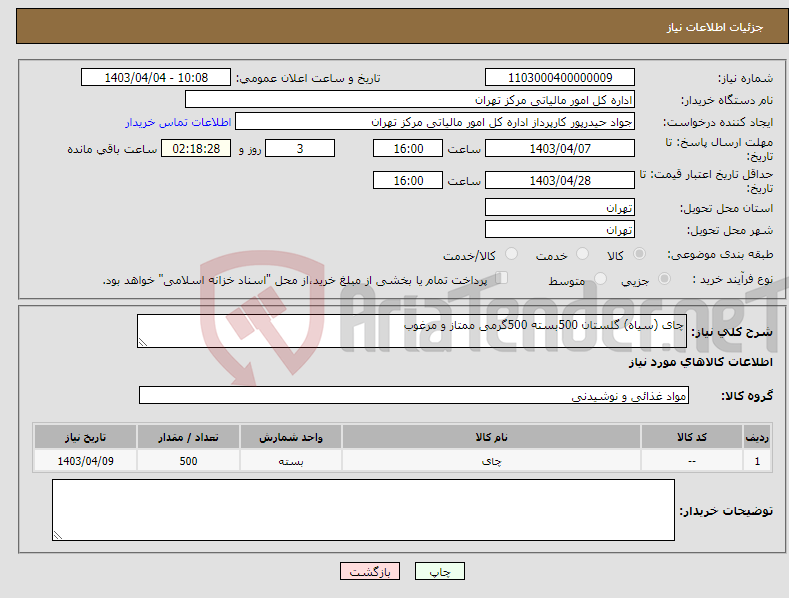Select the کالا/خدمت radio button
Viewport: 789px width, 598px height.
[x=511, y=254]
